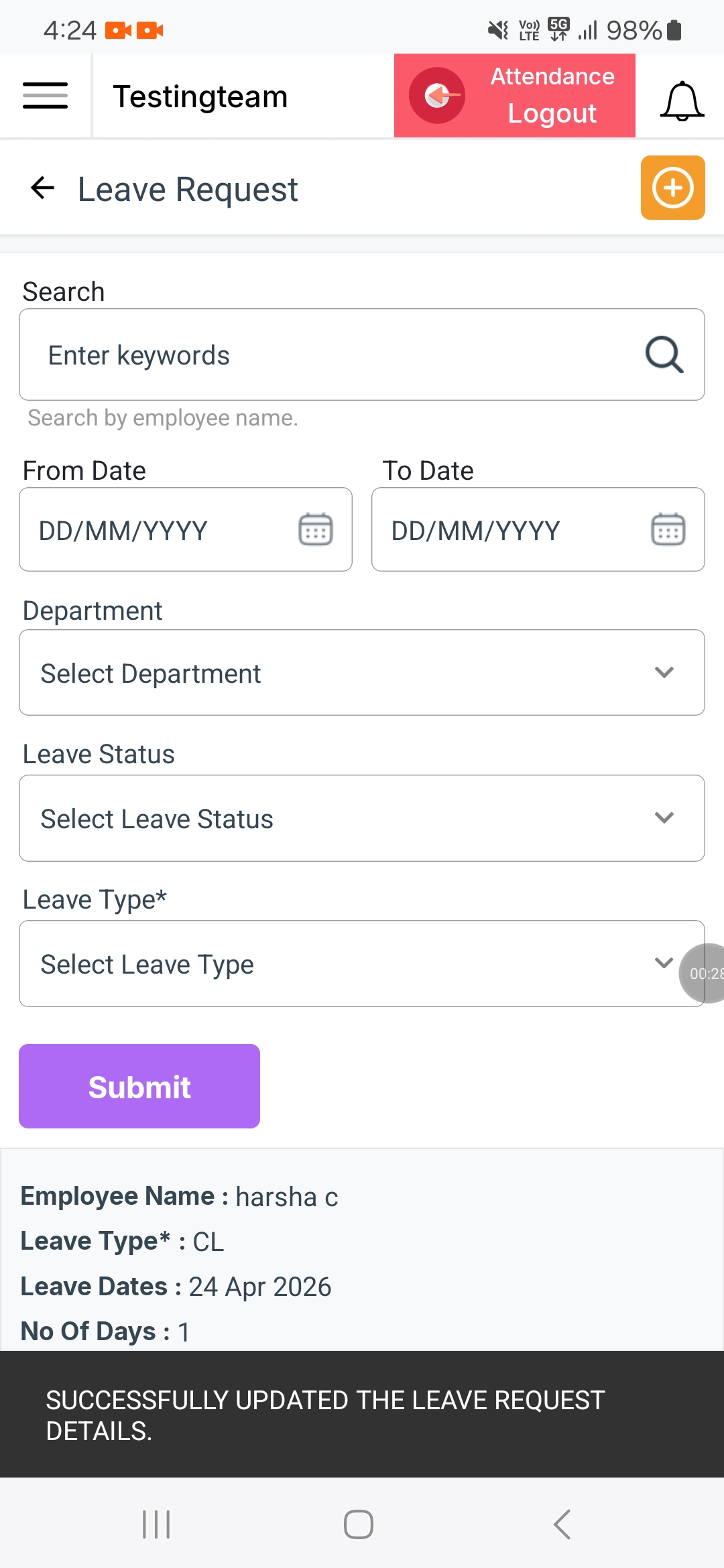Screen dimensions: 724x1568
Task: Open the From Date calendar picker
Action: pyautogui.click(x=315, y=530)
